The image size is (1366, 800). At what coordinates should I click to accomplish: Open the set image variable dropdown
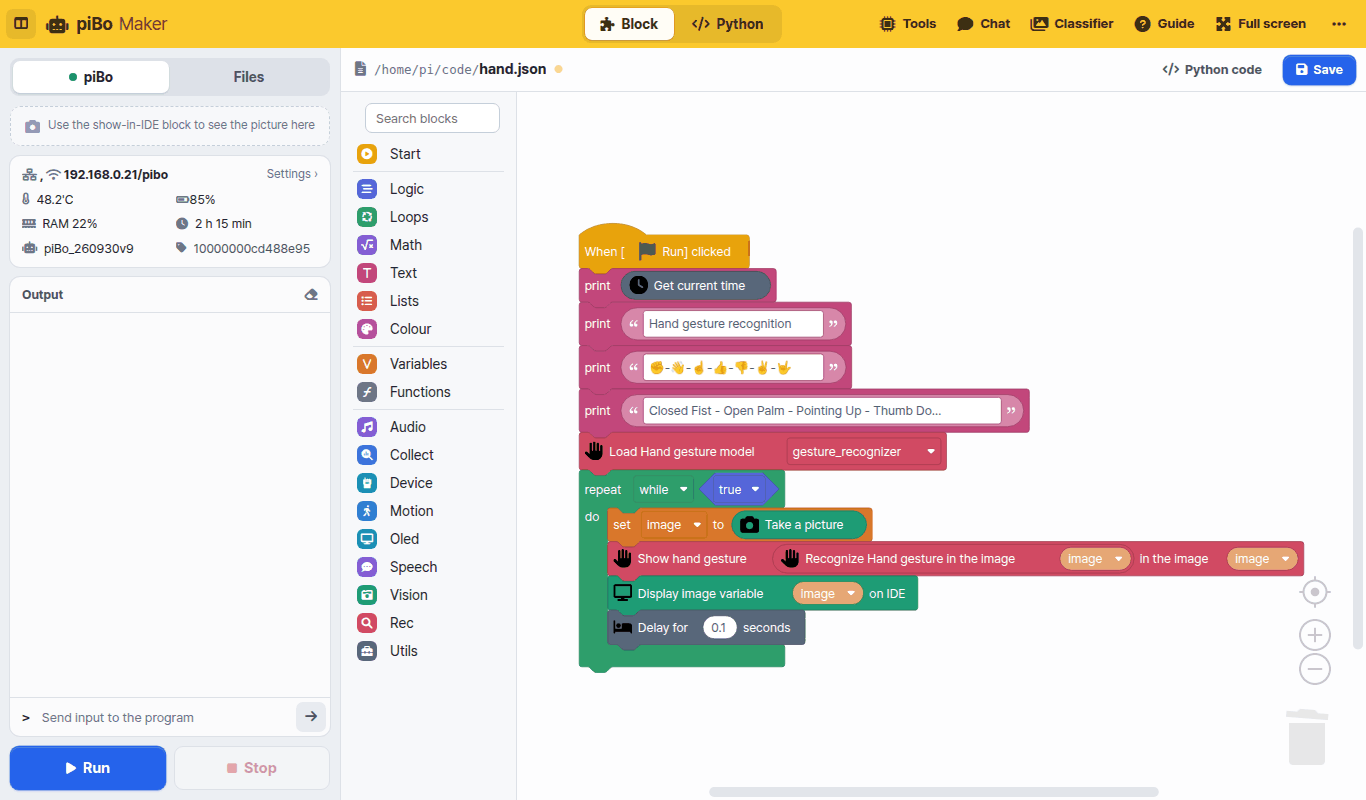coord(674,525)
